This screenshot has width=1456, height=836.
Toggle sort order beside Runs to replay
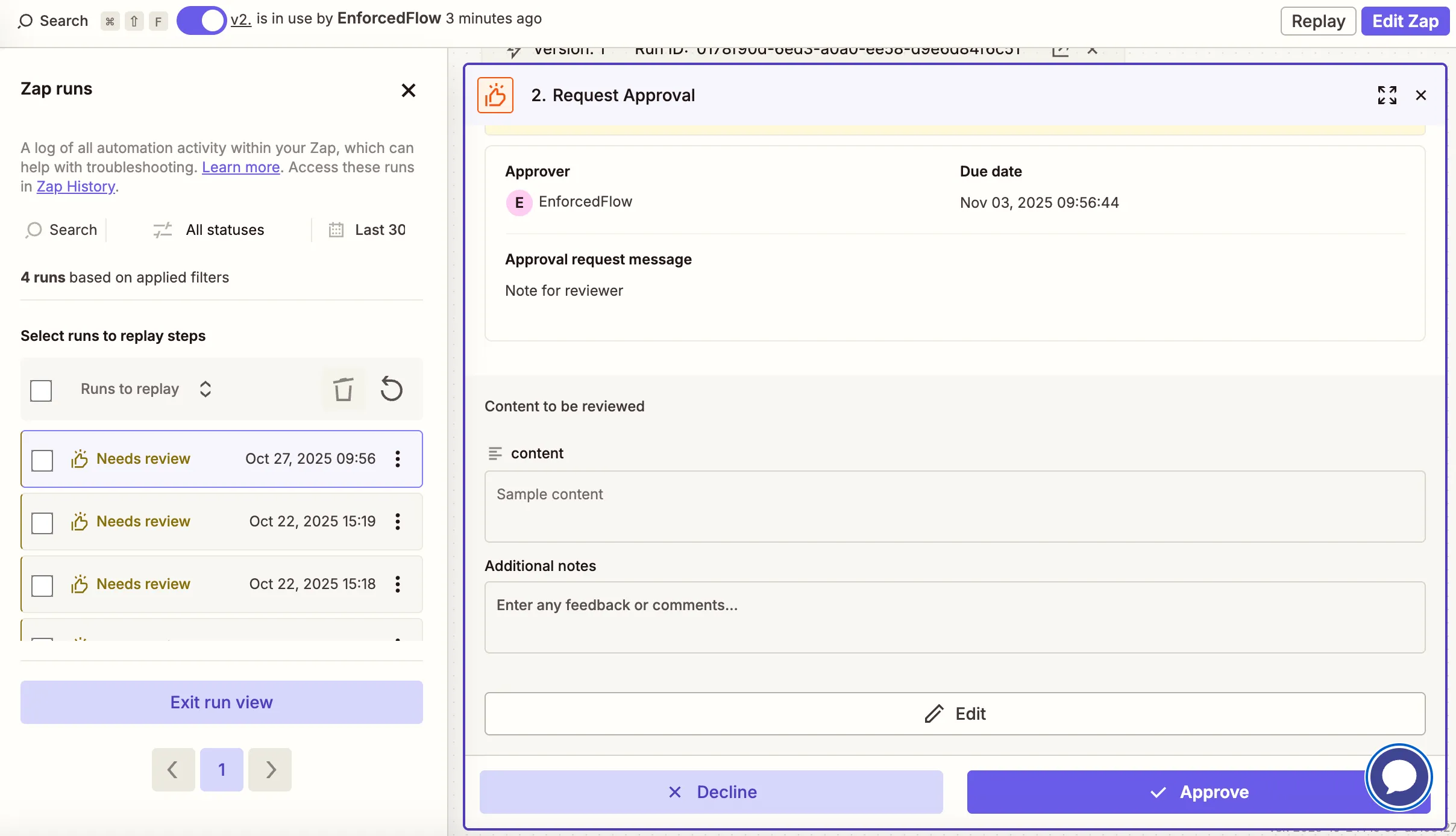coord(204,389)
